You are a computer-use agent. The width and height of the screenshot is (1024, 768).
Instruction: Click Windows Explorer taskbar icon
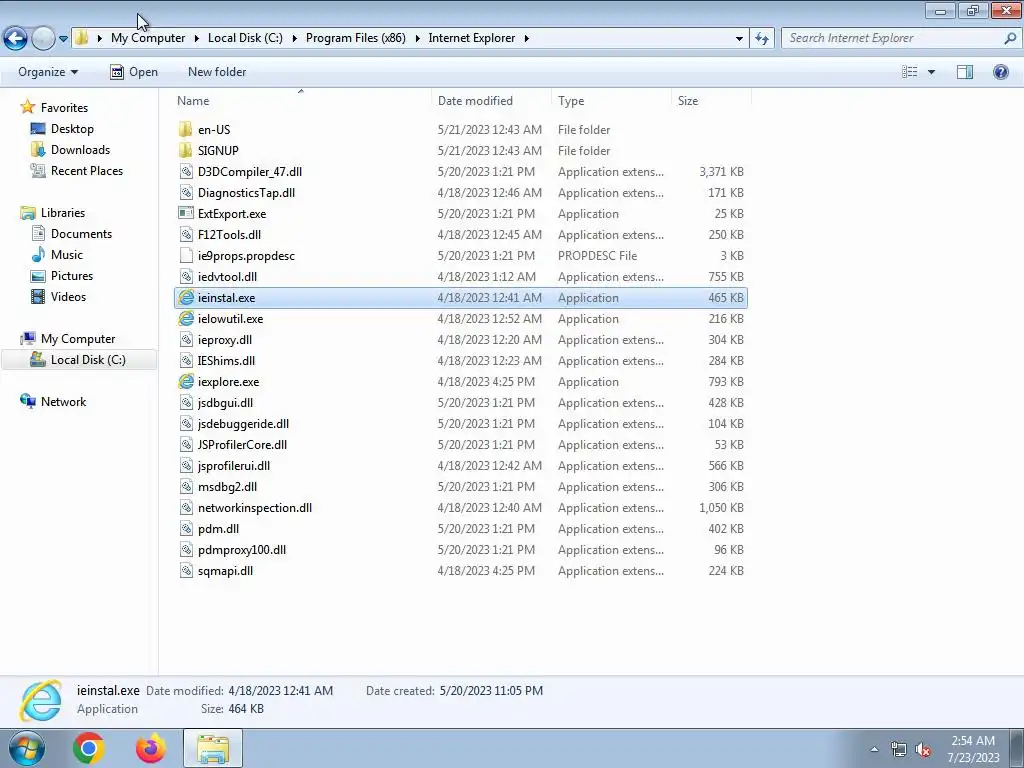coord(213,748)
